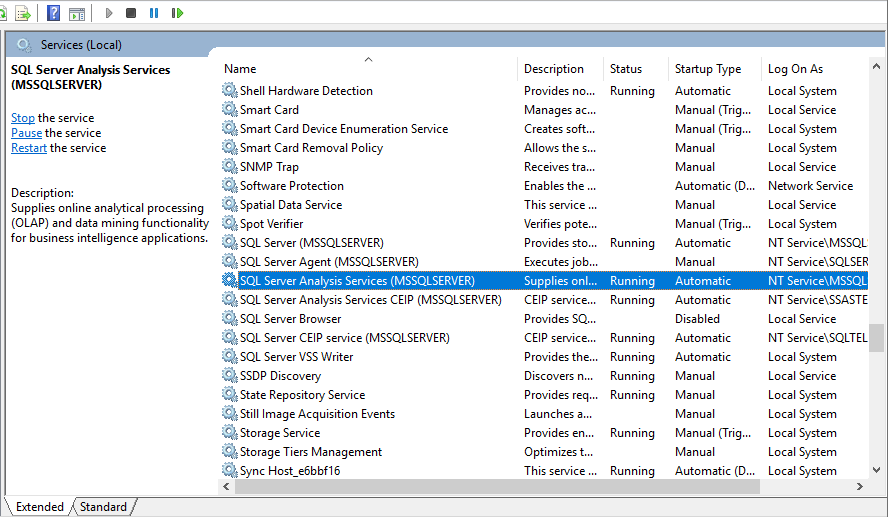Select the Spot Verifier service name
The height and width of the screenshot is (517, 888).
[271, 224]
